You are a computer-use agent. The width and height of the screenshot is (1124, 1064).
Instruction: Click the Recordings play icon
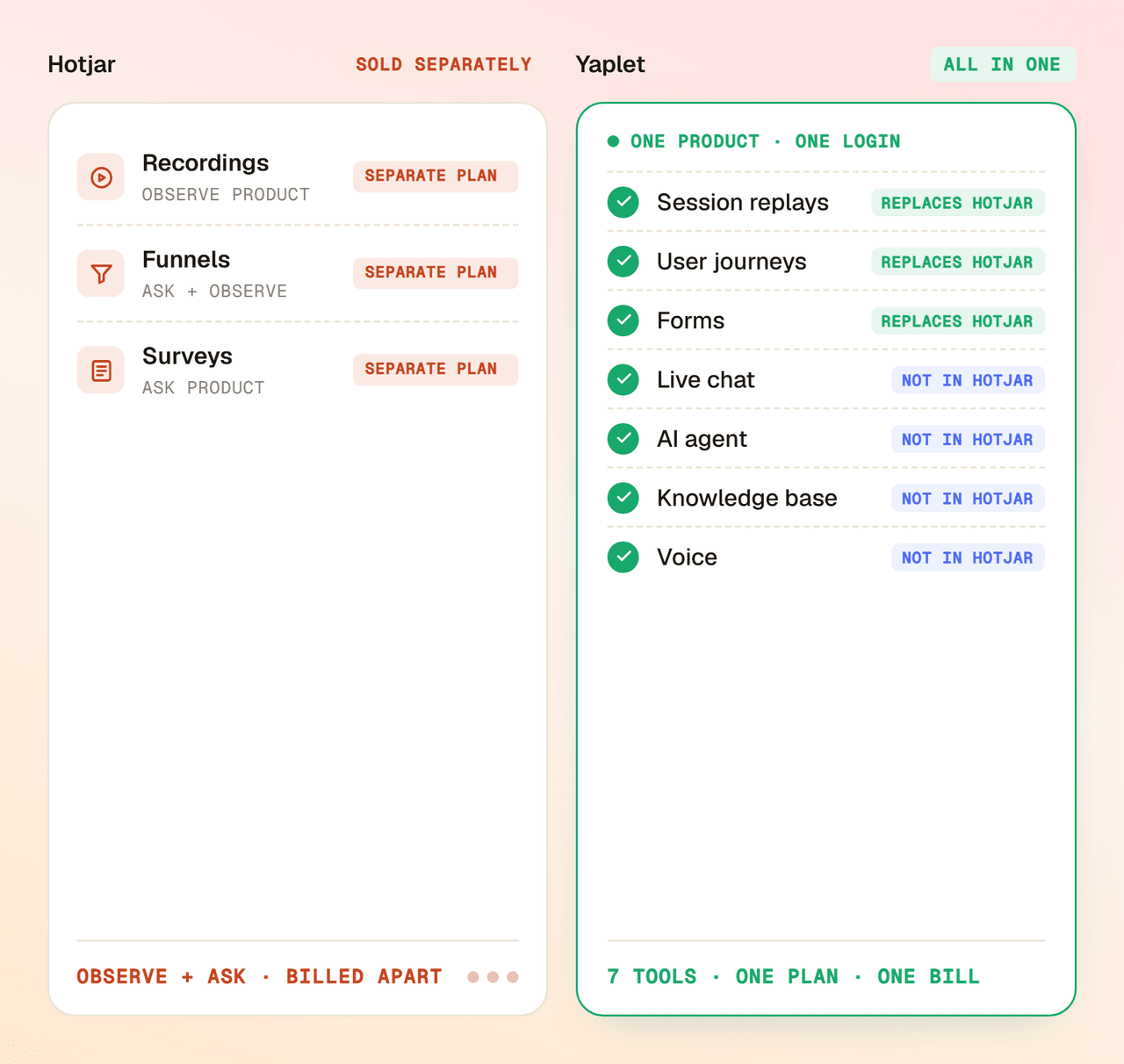click(x=101, y=177)
